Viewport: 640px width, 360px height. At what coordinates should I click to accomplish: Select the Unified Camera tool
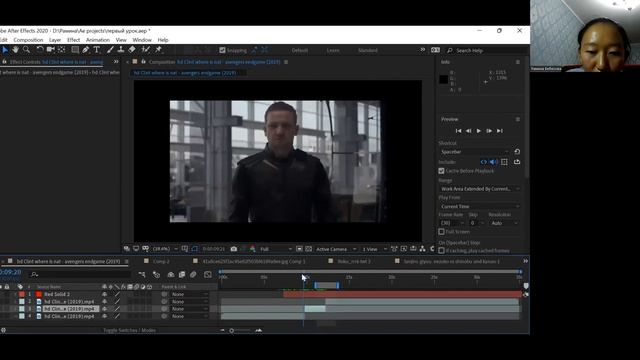pos(51,50)
